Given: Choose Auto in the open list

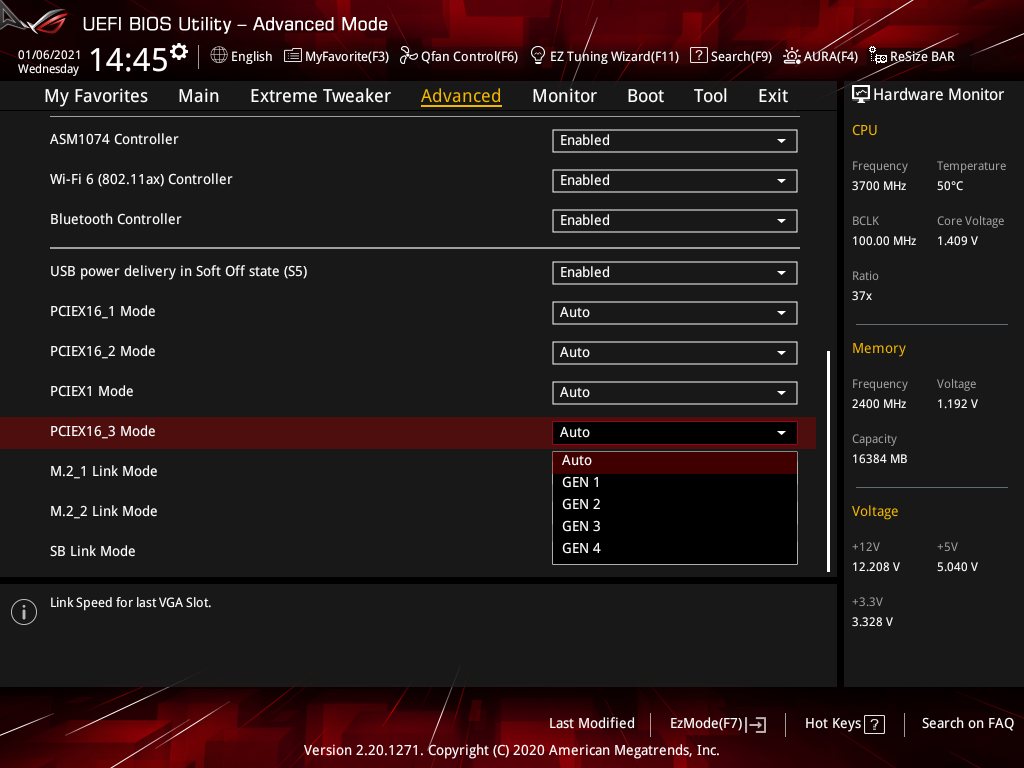Looking at the screenshot, I should pos(675,460).
